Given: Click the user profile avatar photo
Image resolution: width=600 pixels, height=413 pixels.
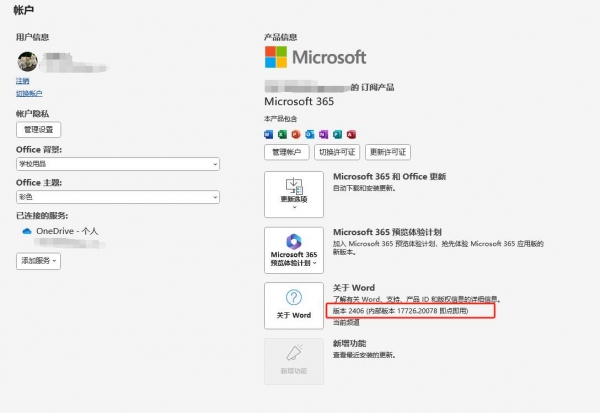Looking at the screenshot, I should pyautogui.click(x=28, y=62).
